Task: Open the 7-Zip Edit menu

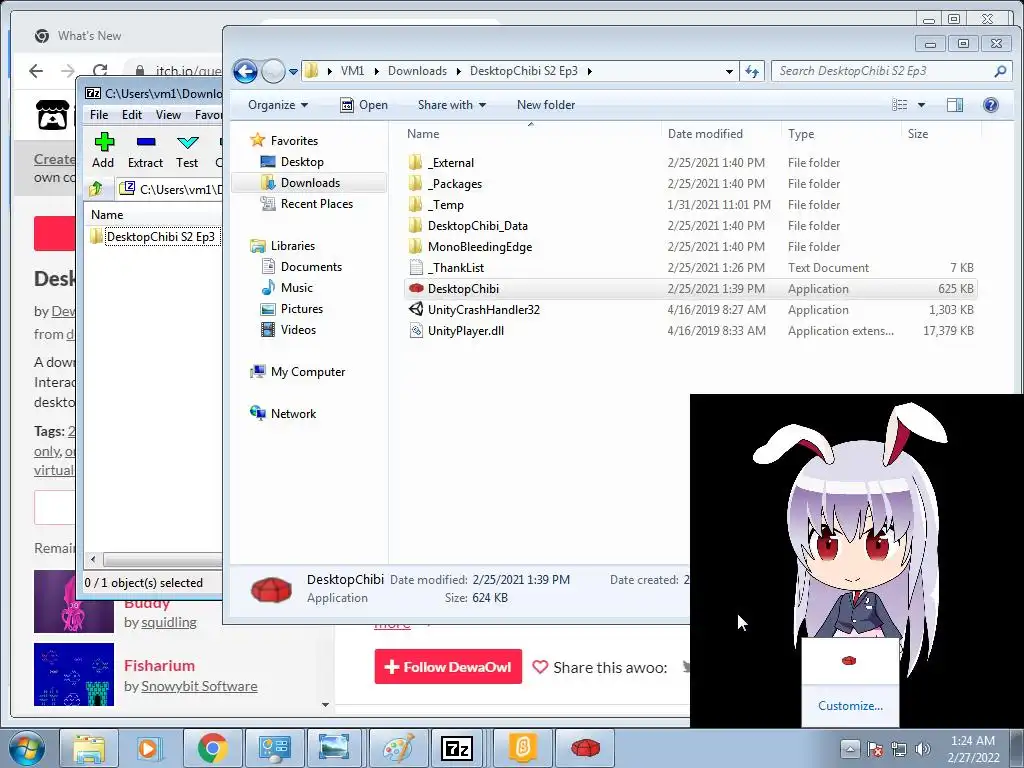Action: 132,115
